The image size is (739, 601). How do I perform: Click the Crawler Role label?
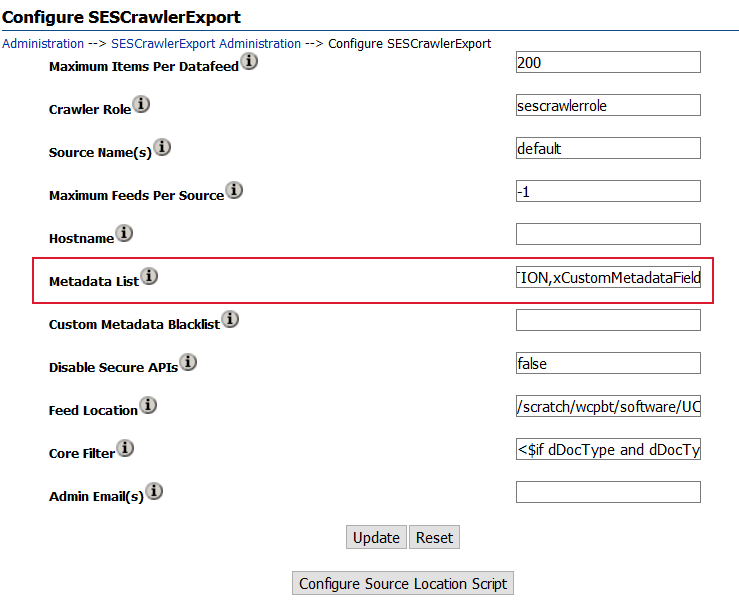pyautogui.click(x=90, y=109)
